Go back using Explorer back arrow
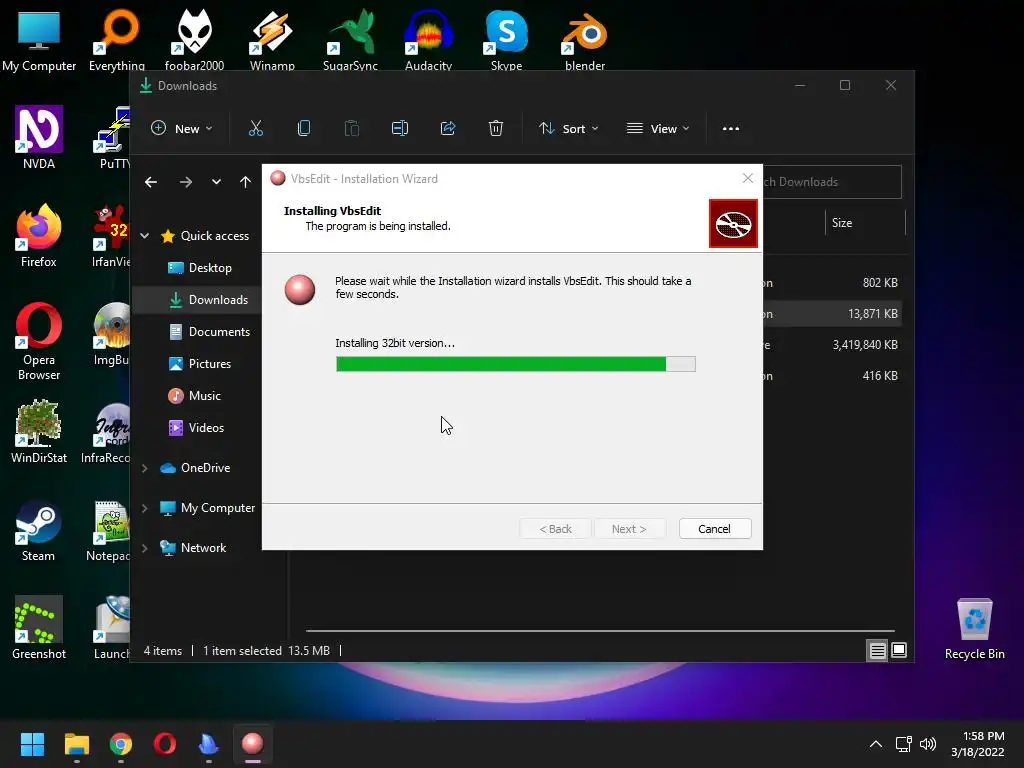This screenshot has width=1024, height=768. (x=151, y=182)
